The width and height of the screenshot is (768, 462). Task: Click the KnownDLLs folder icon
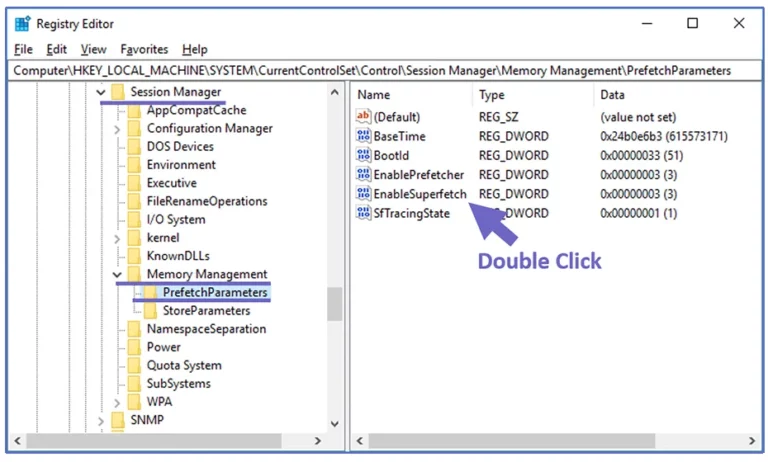coord(134,256)
